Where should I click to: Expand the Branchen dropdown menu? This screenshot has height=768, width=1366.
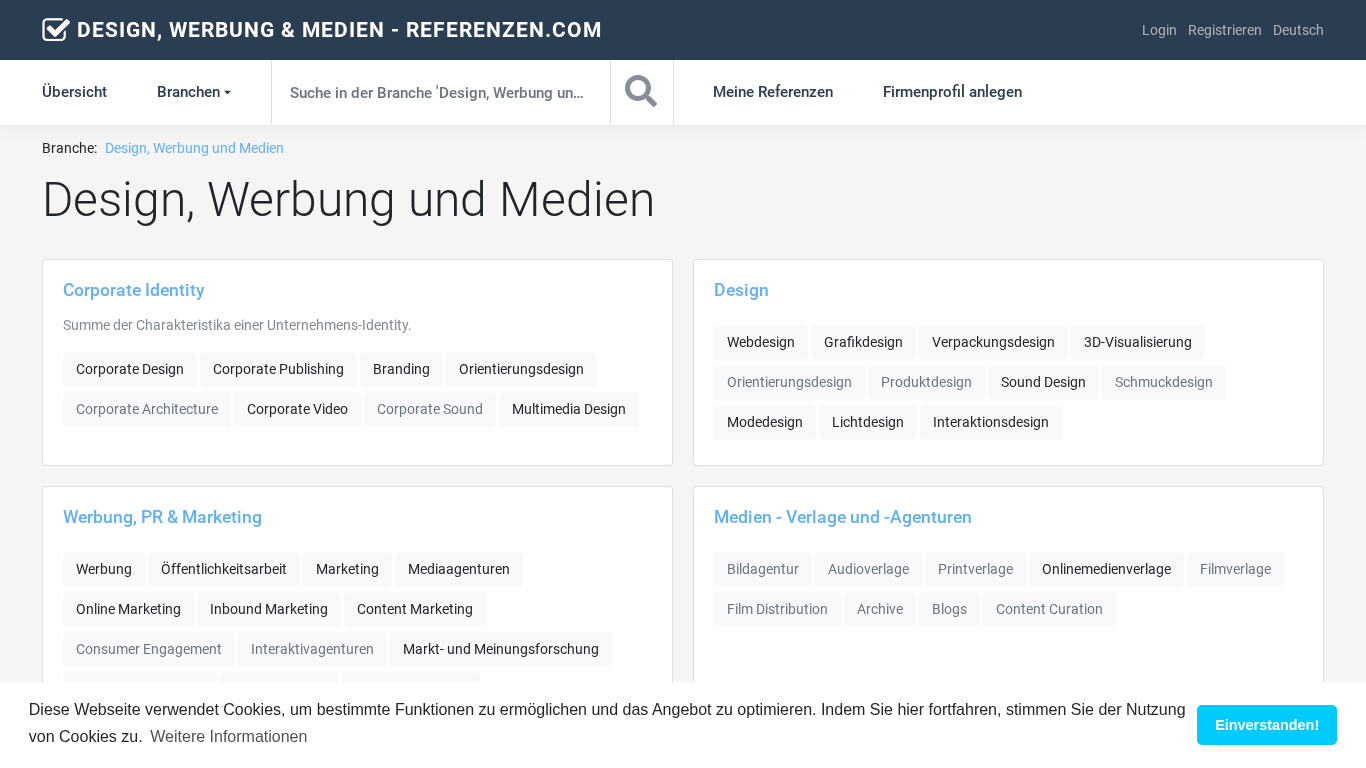click(194, 92)
